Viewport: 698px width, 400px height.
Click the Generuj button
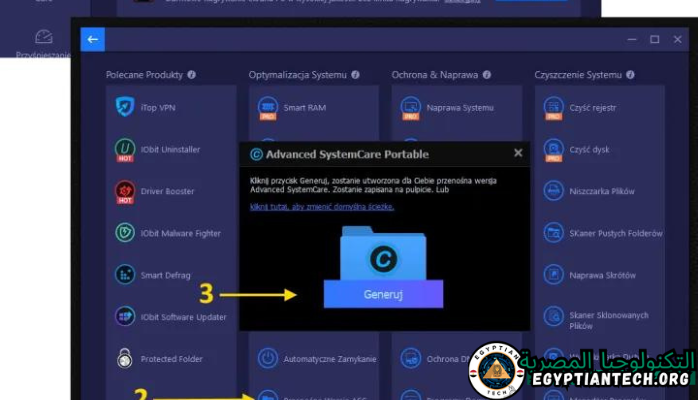383,295
